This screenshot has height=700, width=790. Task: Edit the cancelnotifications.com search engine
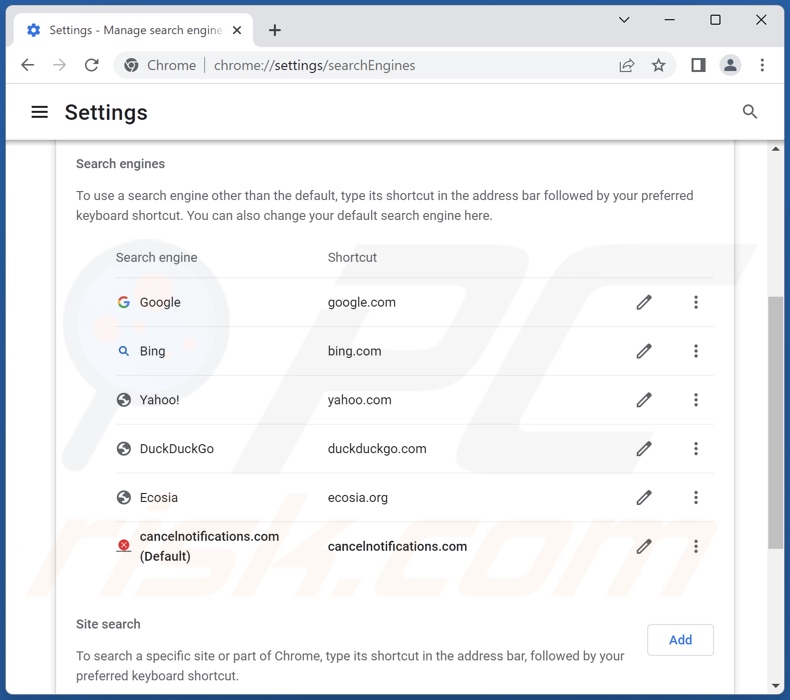pos(644,546)
